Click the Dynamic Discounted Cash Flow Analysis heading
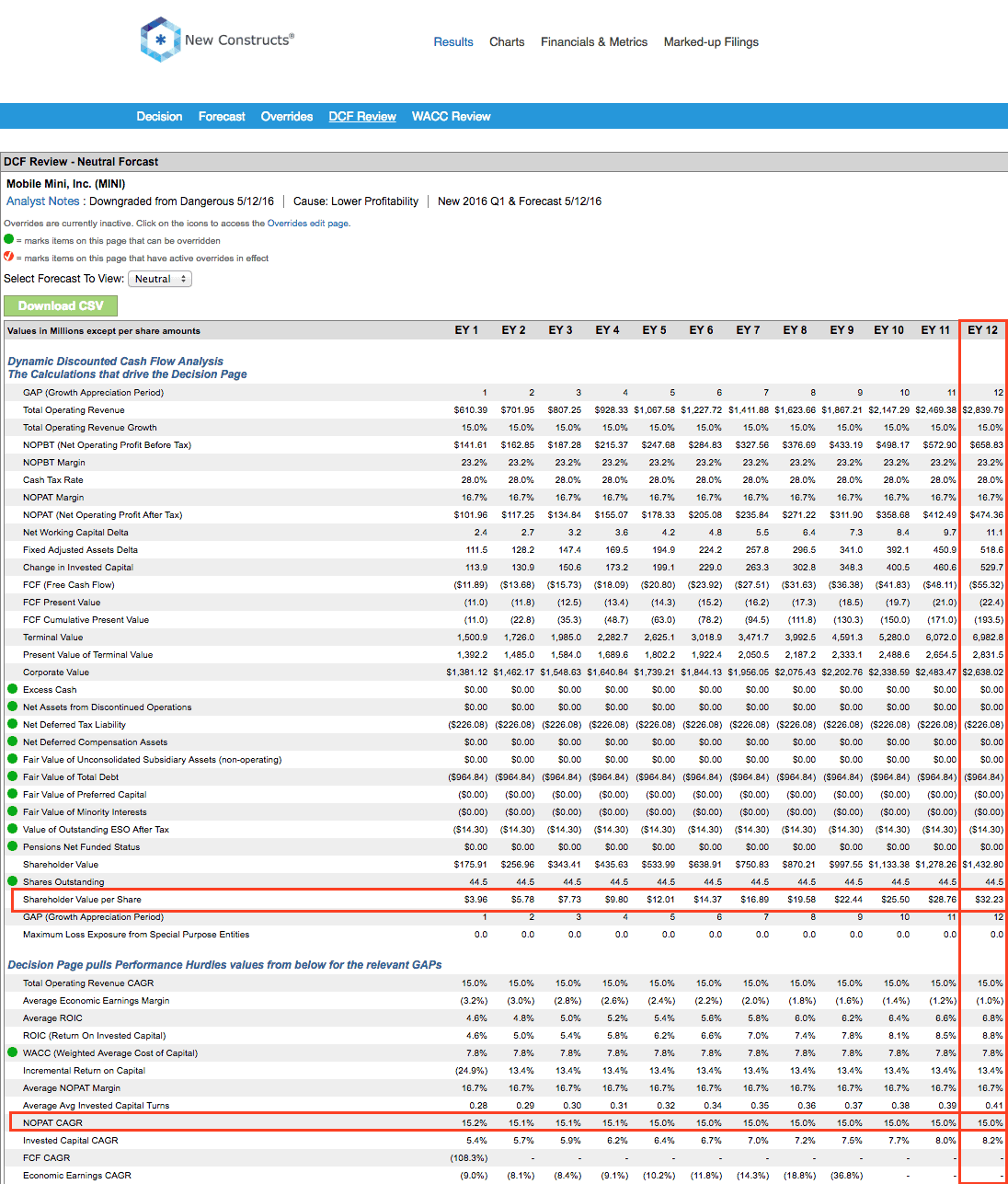This screenshot has width=1008, height=1184. pyautogui.click(x=115, y=362)
